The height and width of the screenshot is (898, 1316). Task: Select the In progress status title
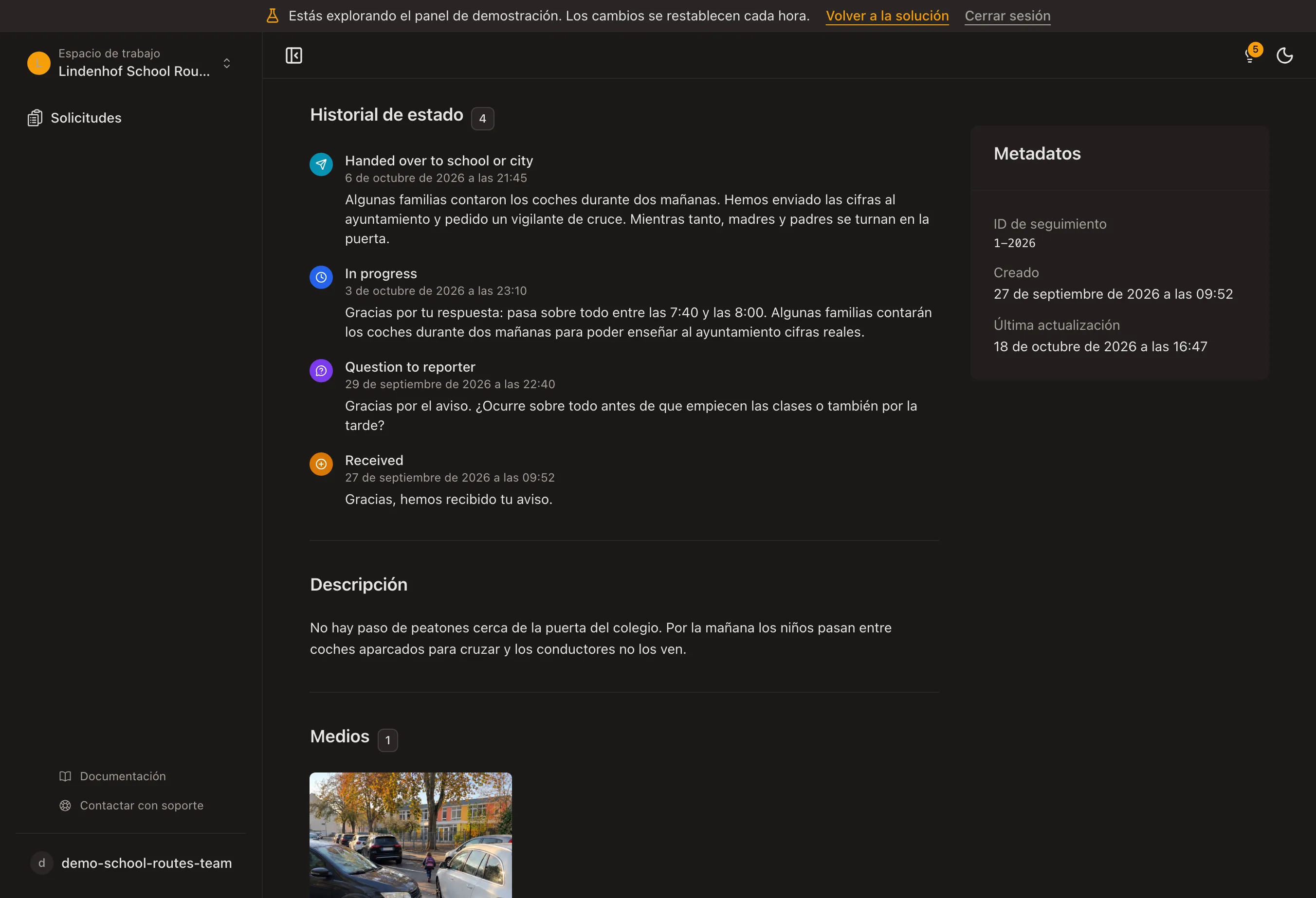[x=381, y=274]
